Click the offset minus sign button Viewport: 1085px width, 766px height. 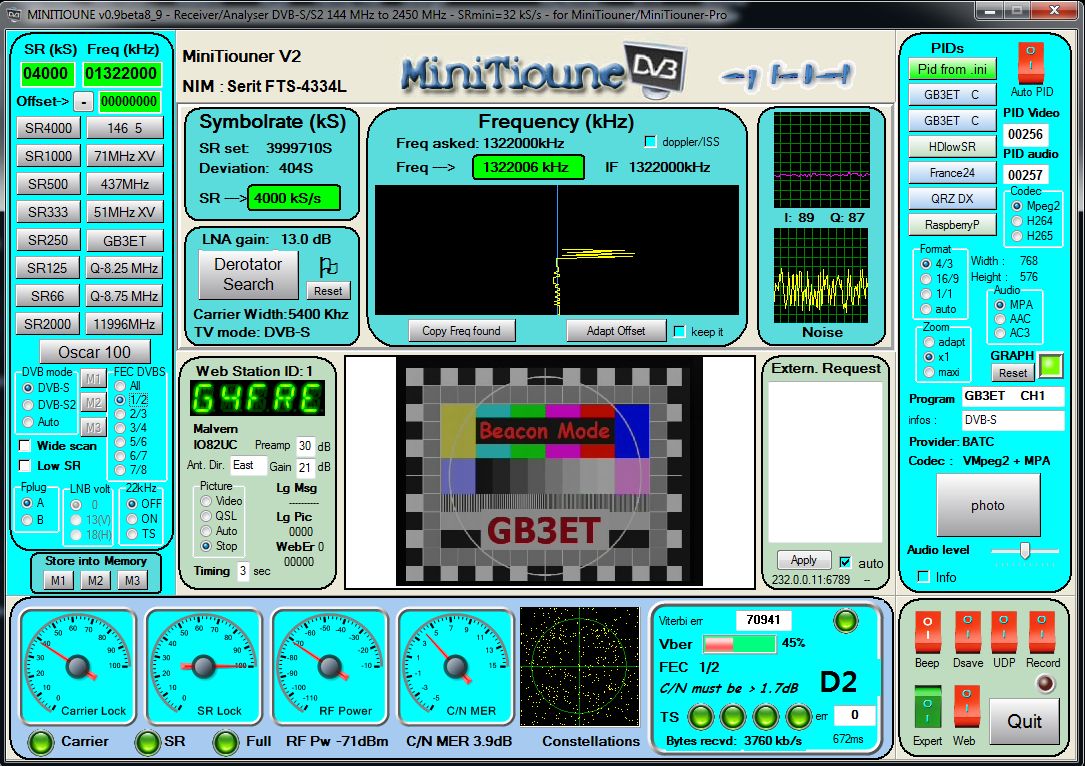pyautogui.click(x=83, y=102)
